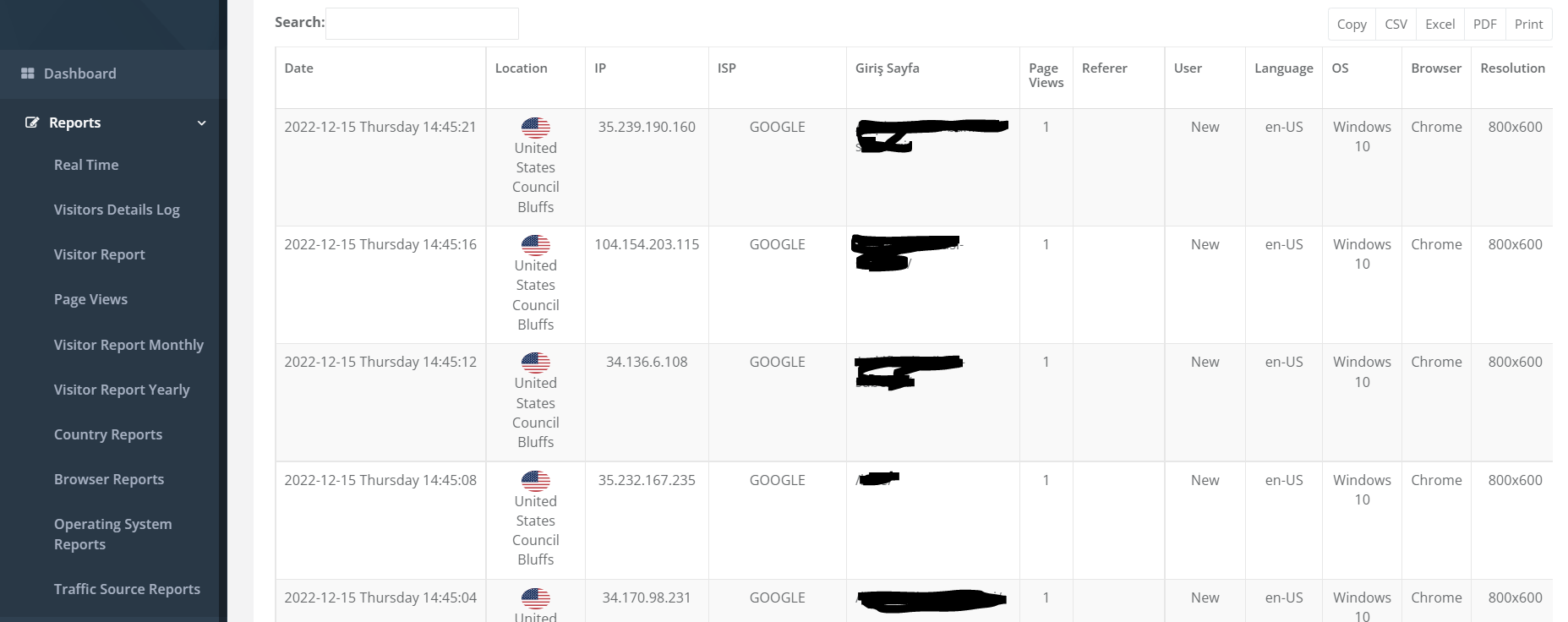The image size is (1568, 622).
Task: Click the Dashboard grid icon
Action: pos(27,74)
